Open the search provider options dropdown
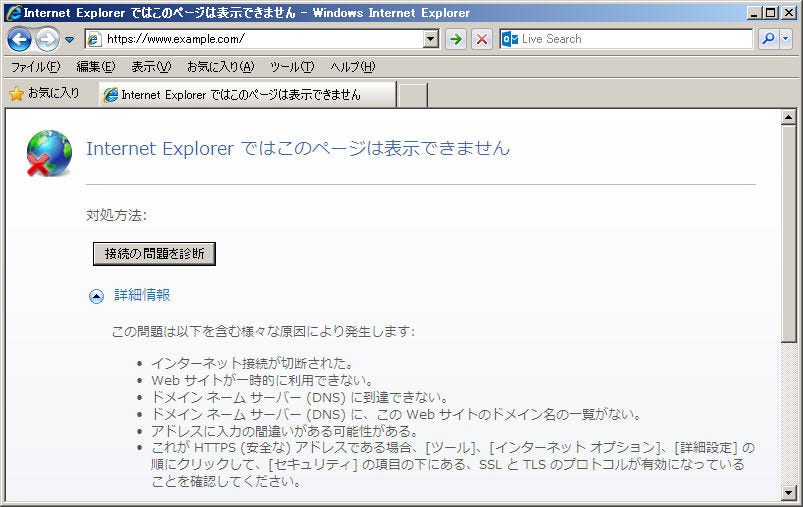 [786, 39]
